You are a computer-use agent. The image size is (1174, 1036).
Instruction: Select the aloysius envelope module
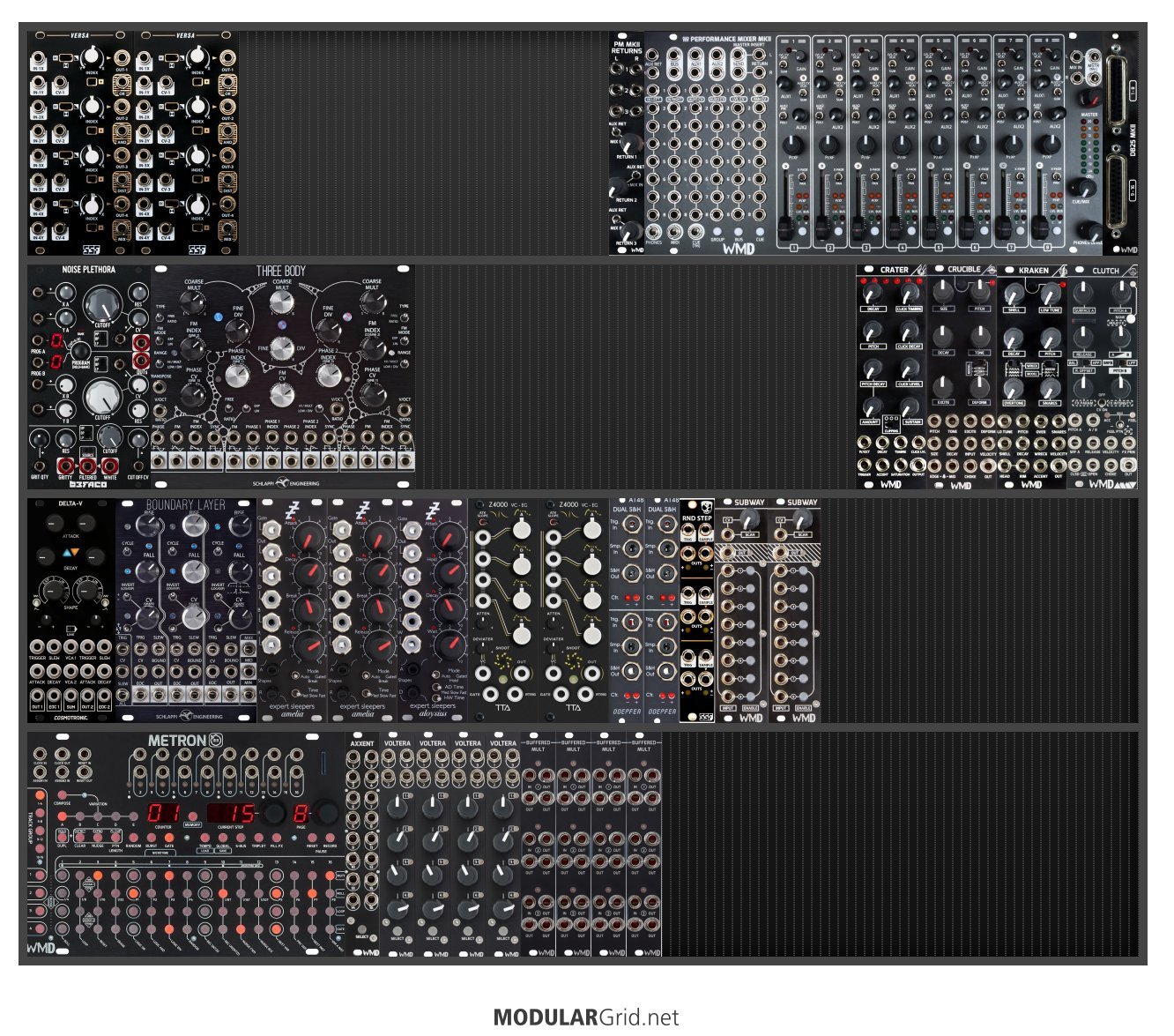(x=433, y=610)
